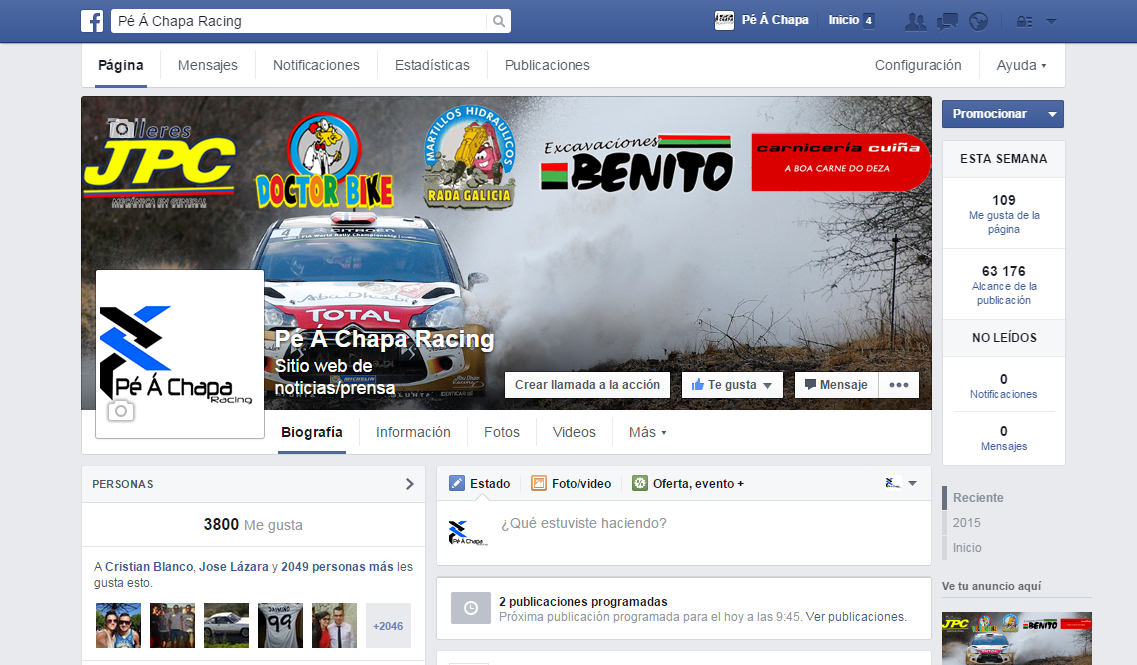1137x665 pixels.
Task: Open the Estadísticas tab
Action: [x=432, y=65]
